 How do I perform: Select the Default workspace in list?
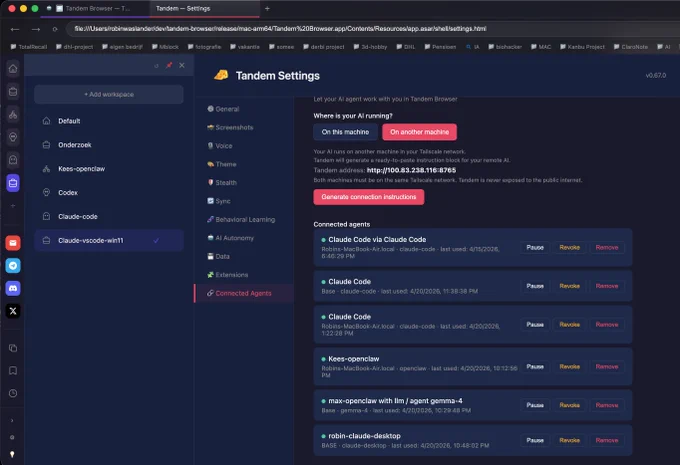tap(109, 121)
